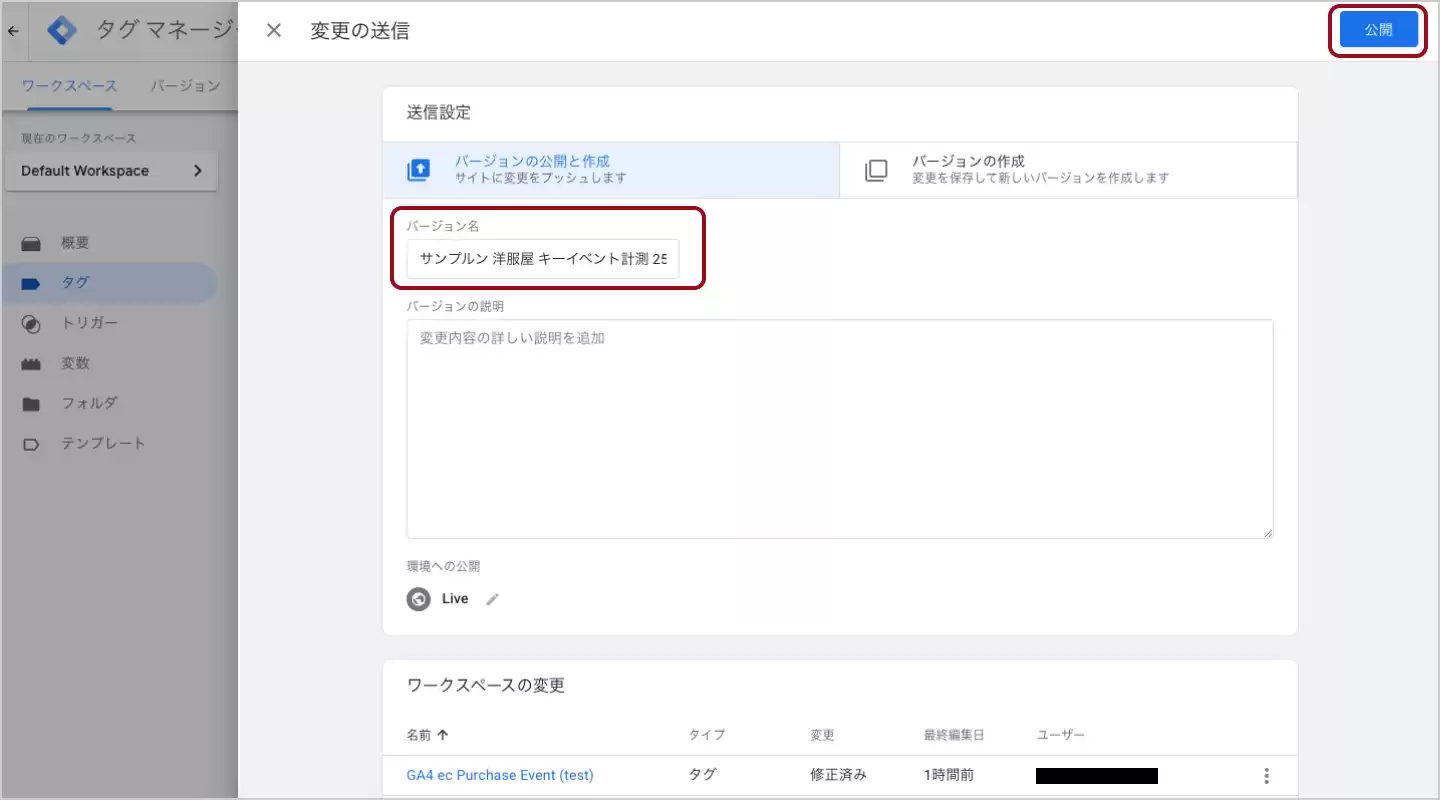Open 概要 in sidebar

click(76, 243)
